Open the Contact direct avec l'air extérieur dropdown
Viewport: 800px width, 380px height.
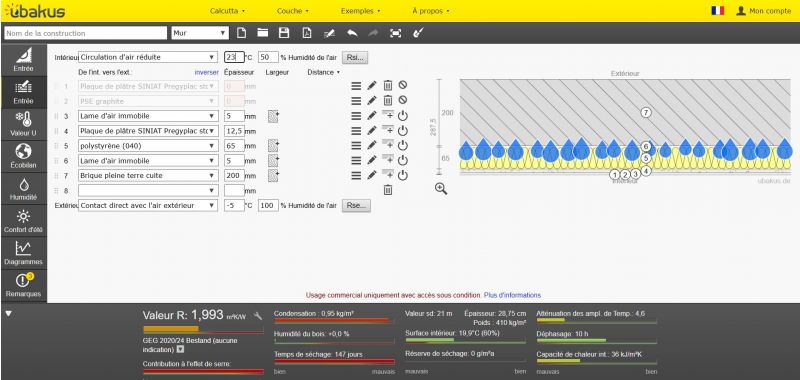click(148, 206)
